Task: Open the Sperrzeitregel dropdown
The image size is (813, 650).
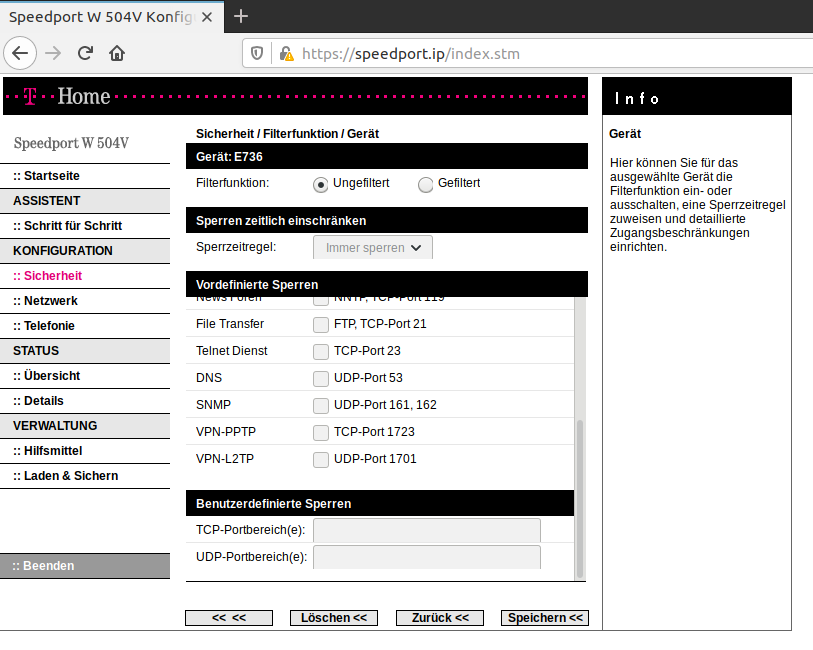Action: click(x=373, y=248)
